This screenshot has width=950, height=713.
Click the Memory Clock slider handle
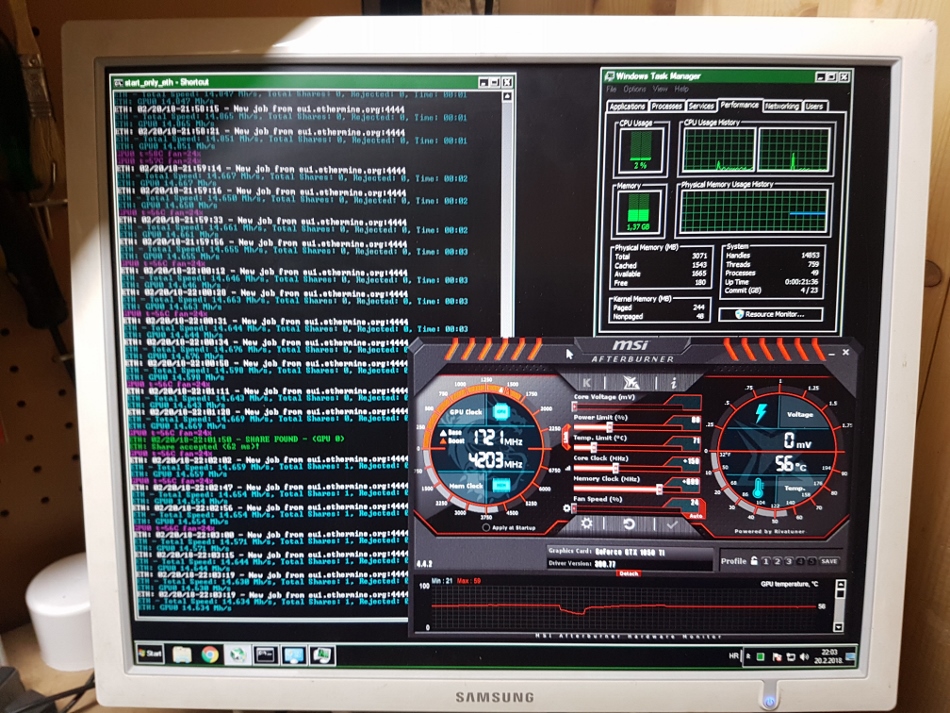(658, 489)
